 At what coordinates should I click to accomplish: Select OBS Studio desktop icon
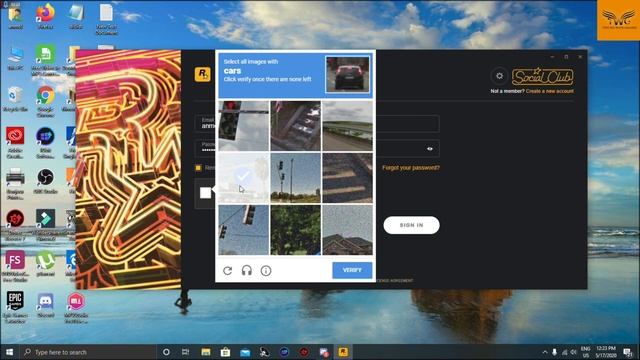pyautogui.click(x=45, y=181)
